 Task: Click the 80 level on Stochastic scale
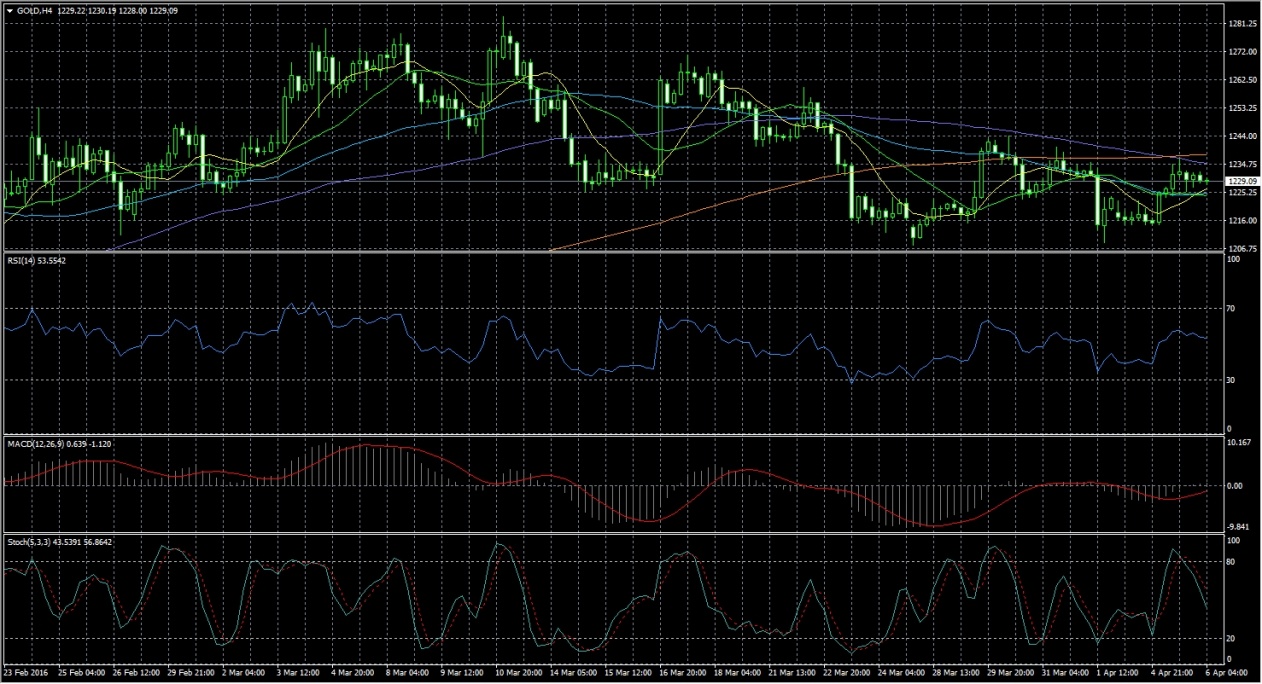tap(1233, 563)
